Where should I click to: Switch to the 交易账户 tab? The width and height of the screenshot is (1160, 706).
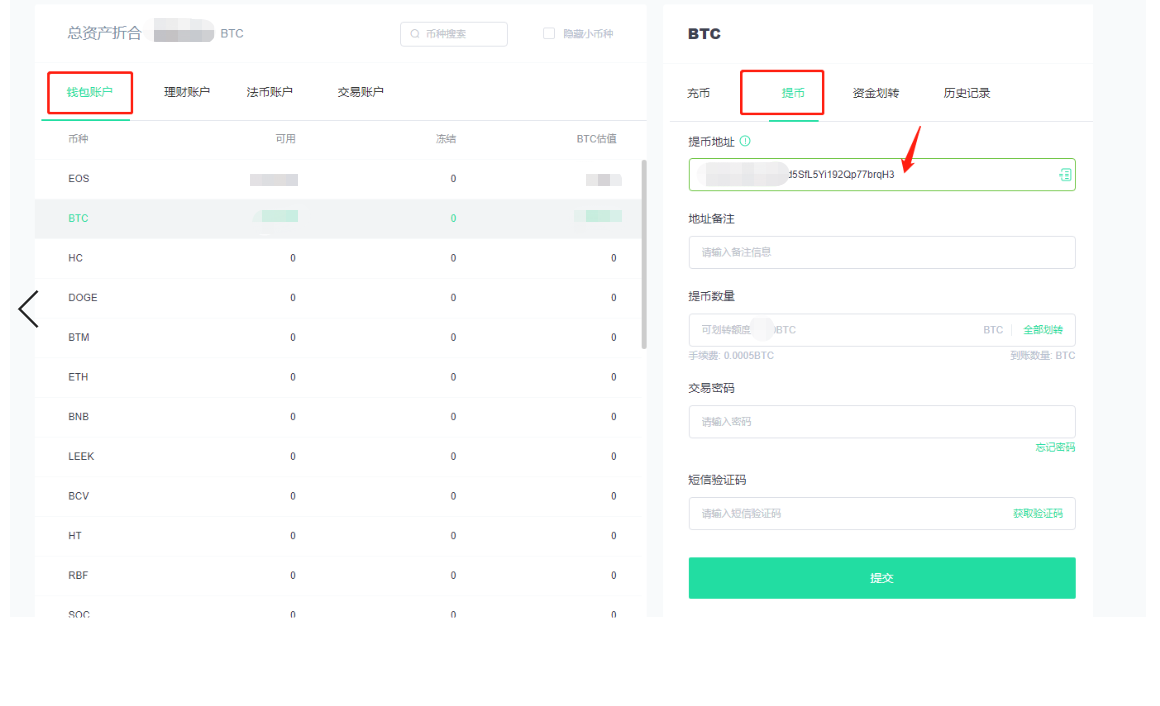coord(360,92)
